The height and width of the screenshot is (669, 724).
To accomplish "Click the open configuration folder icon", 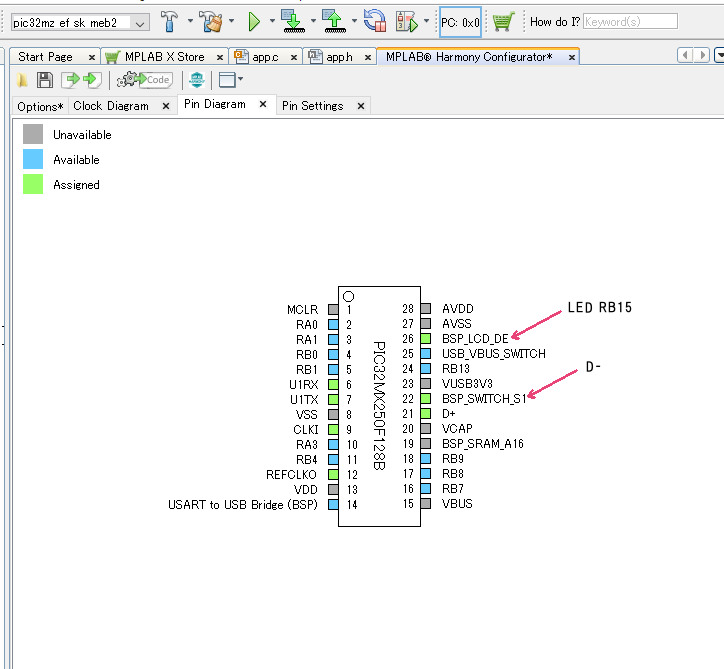I will [22, 80].
